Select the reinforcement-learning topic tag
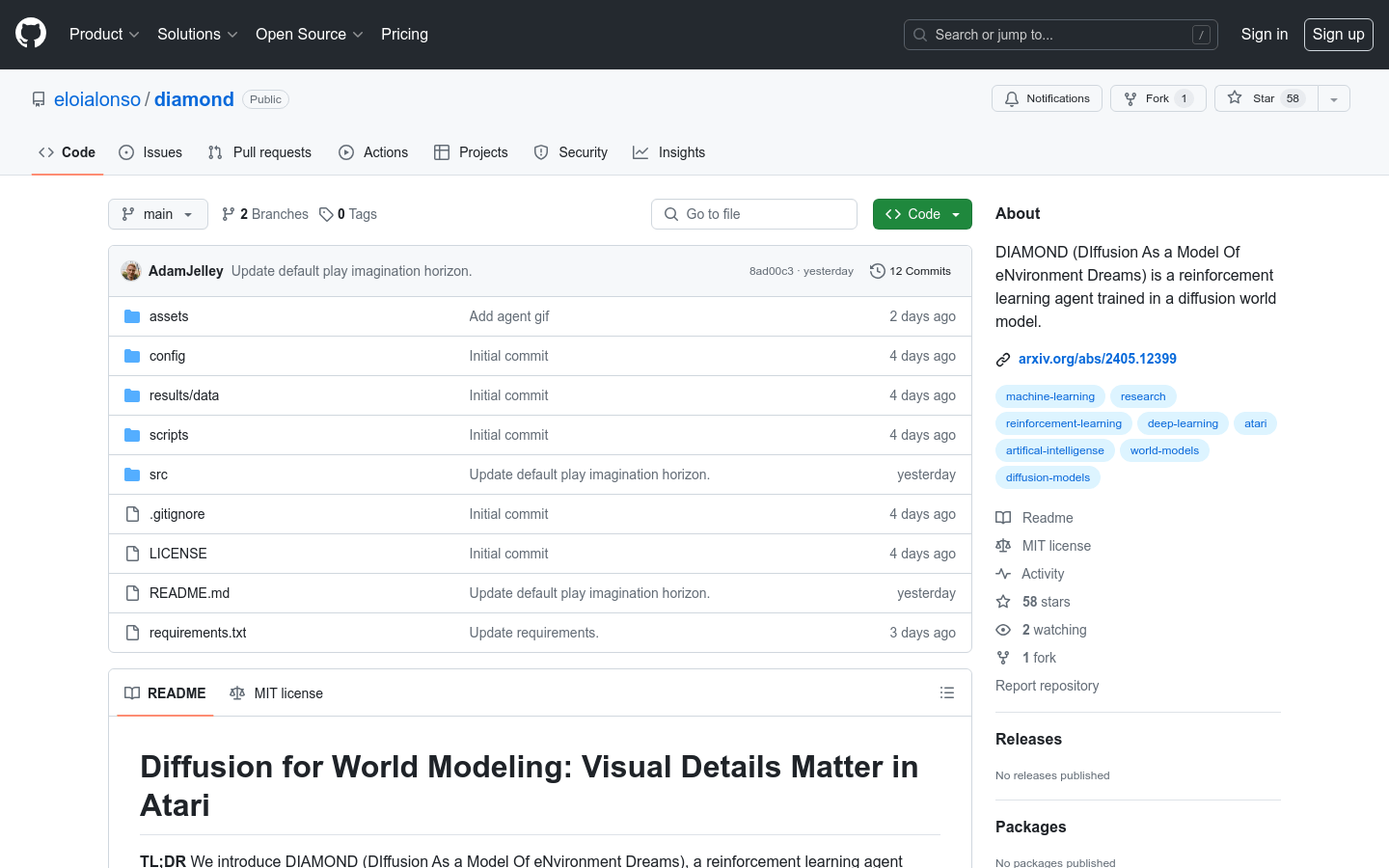Screen dimensions: 1389x868 coord(1064,423)
